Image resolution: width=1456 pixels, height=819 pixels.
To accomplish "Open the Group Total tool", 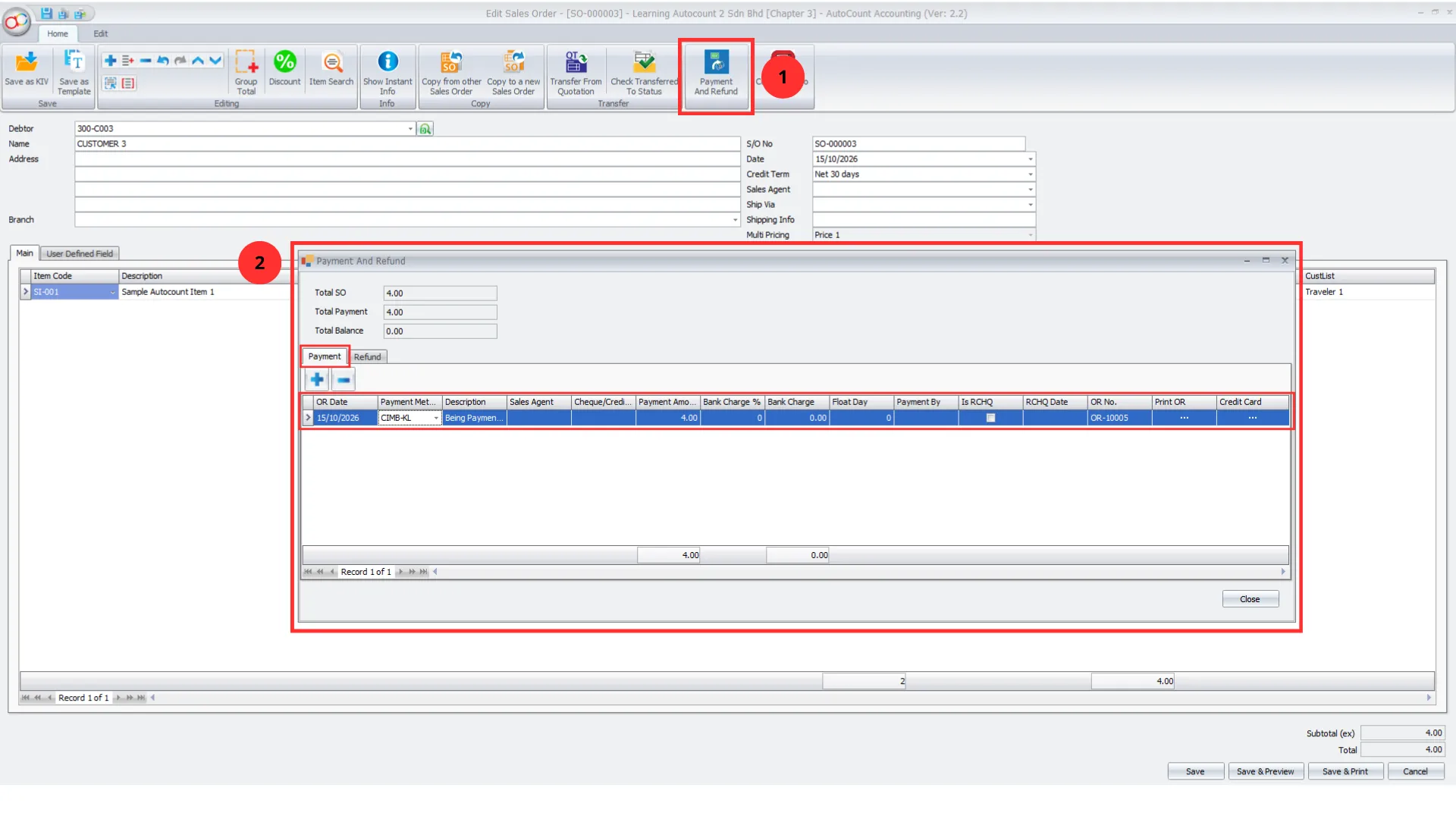I will [x=246, y=73].
